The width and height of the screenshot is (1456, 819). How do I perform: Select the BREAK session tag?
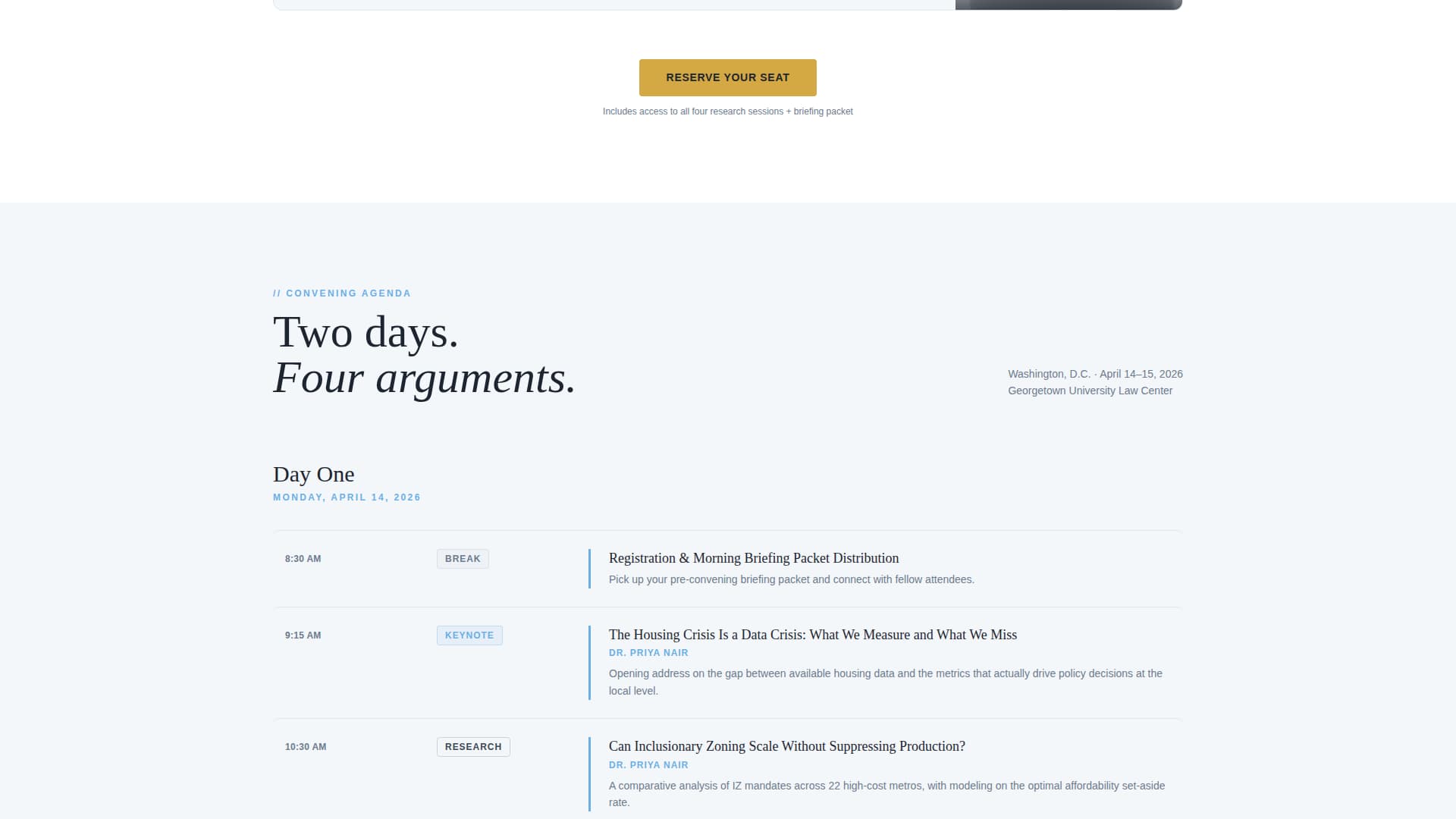click(463, 559)
